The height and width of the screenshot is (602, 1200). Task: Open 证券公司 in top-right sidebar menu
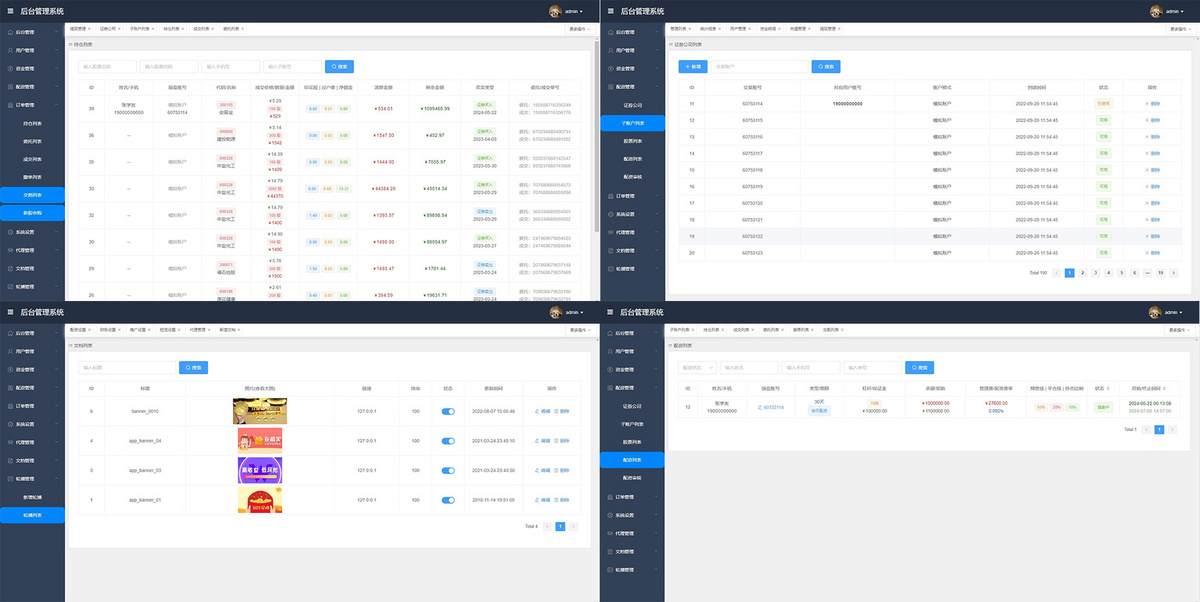click(x=633, y=105)
